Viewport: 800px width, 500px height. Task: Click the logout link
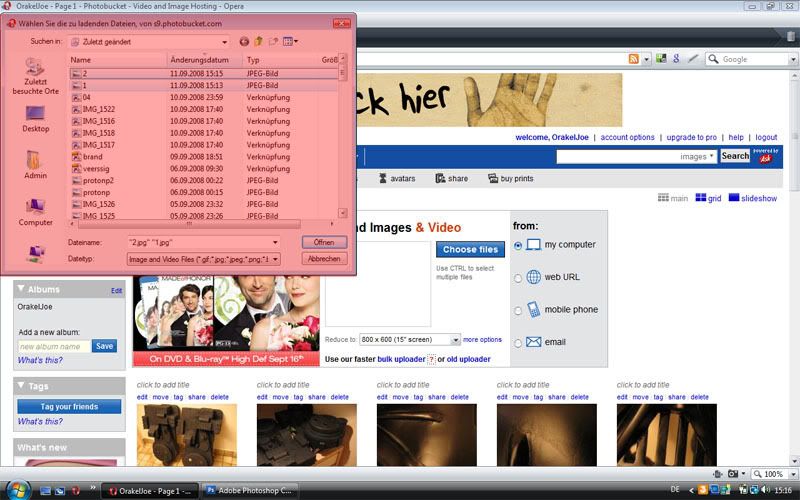point(766,137)
